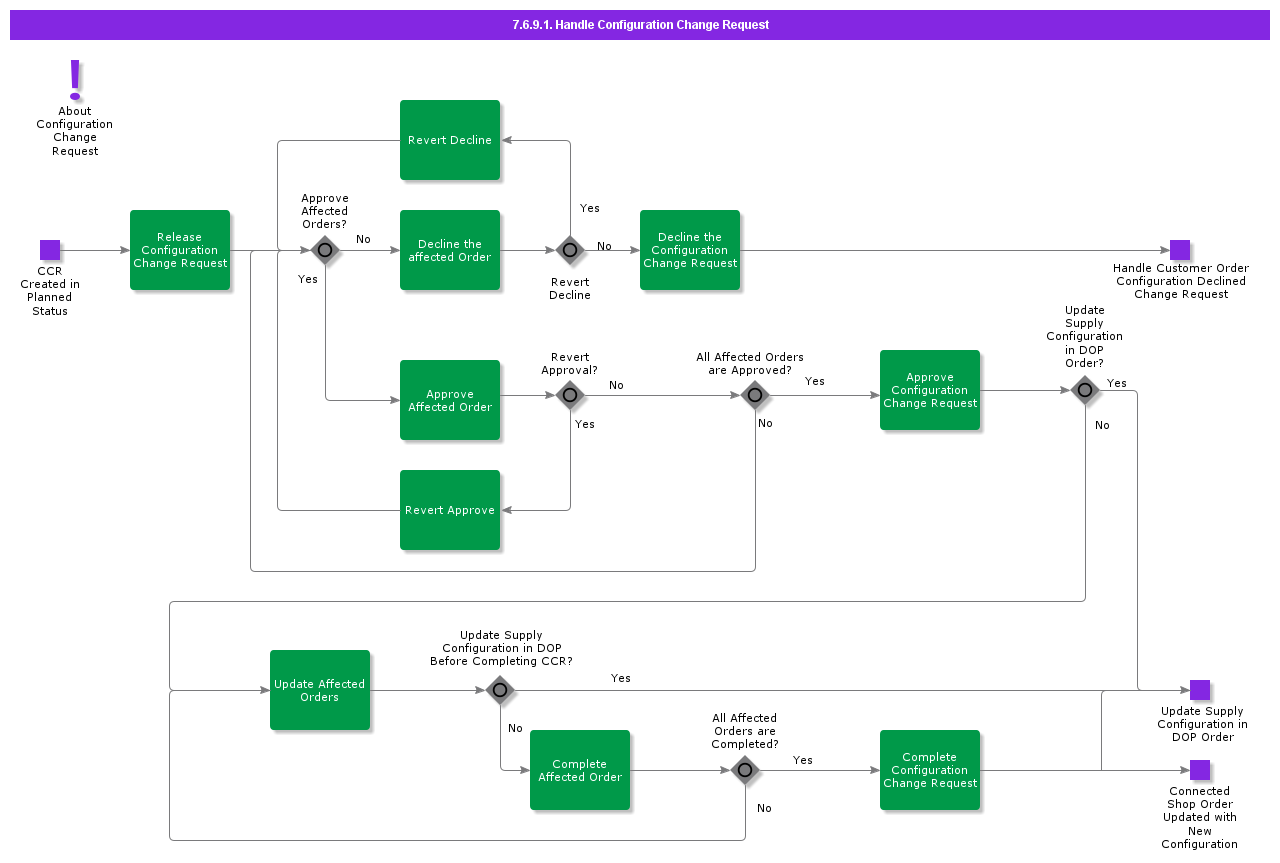Select the Approve Affected Order box
Screen dimensions: 1280x863
[x=450, y=400]
